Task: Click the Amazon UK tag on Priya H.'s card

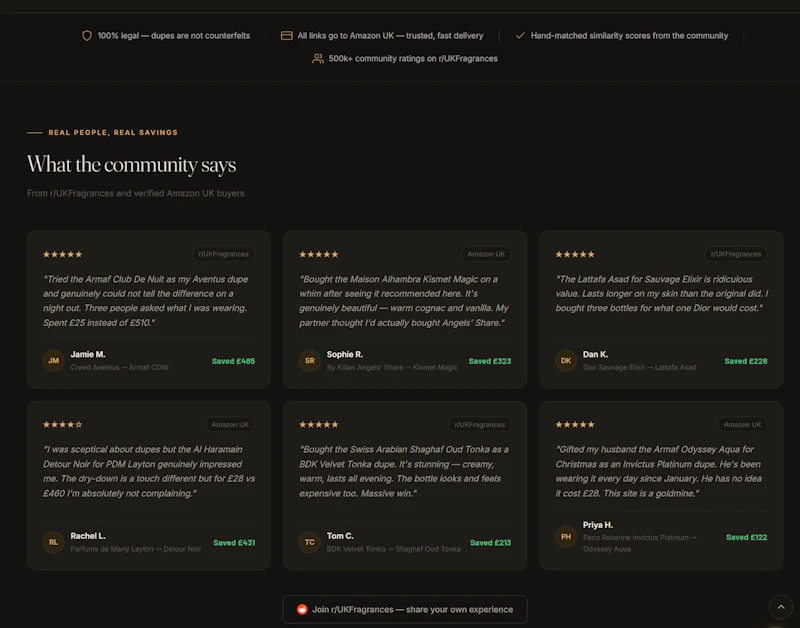Action: coord(742,424)
